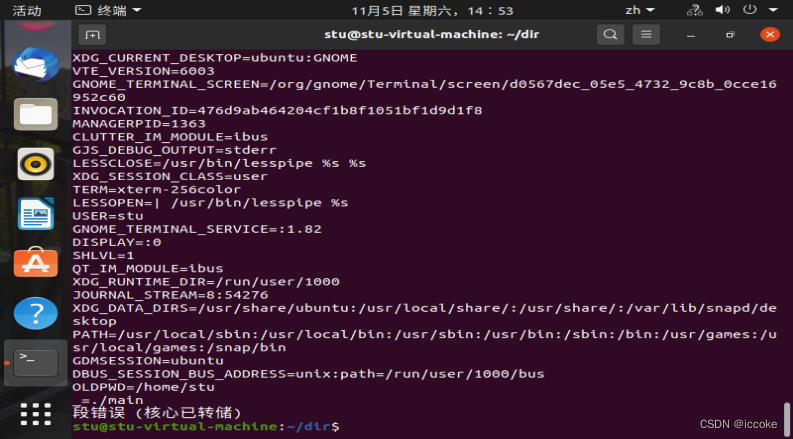Open LibreOffice Writer from the dock
The width and height of the screenshot is (793, 439).
pyautogui.click(x=36, y=213)
